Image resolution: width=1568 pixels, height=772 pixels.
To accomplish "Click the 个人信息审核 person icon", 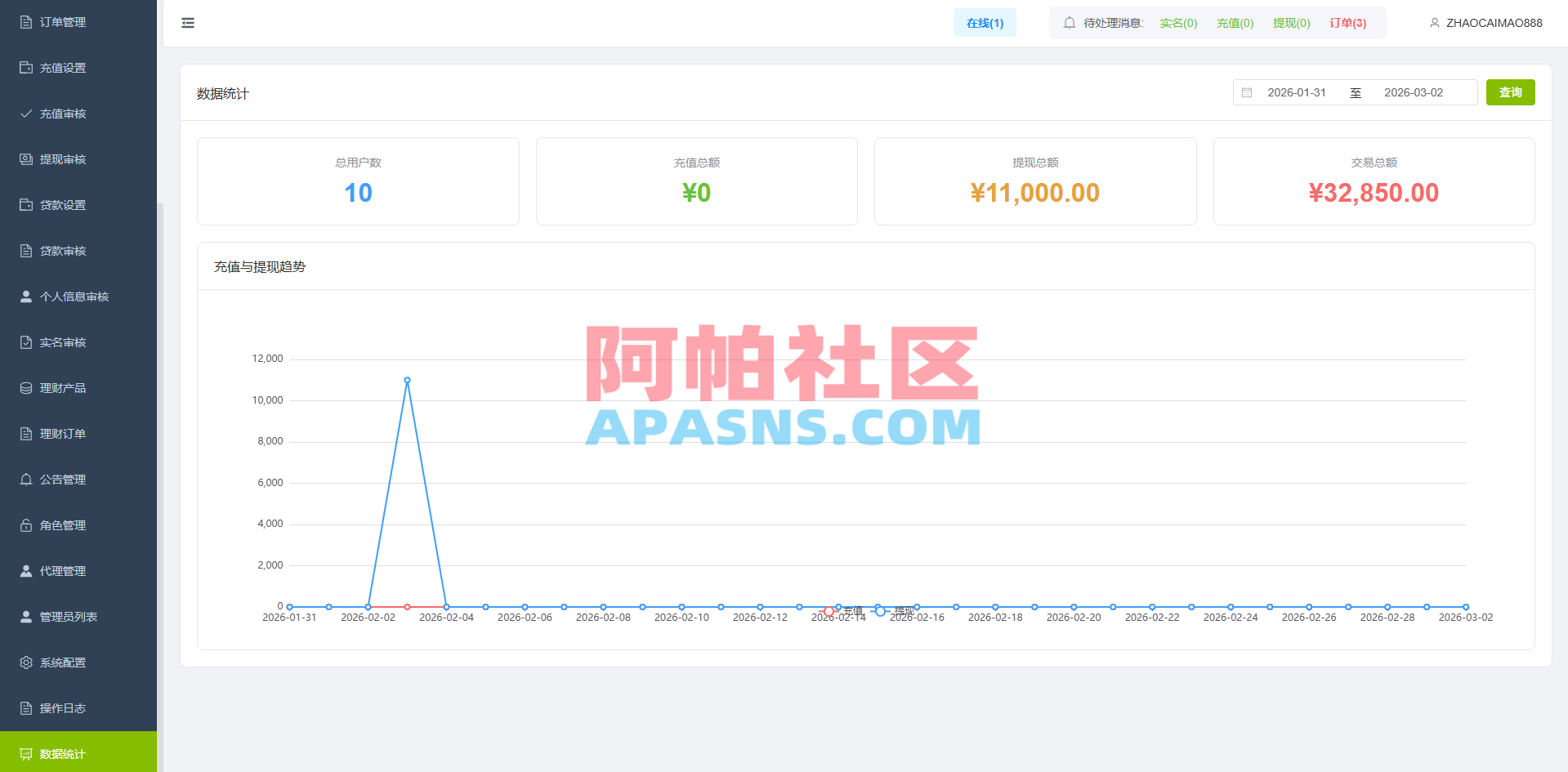I will coord(26,297).
